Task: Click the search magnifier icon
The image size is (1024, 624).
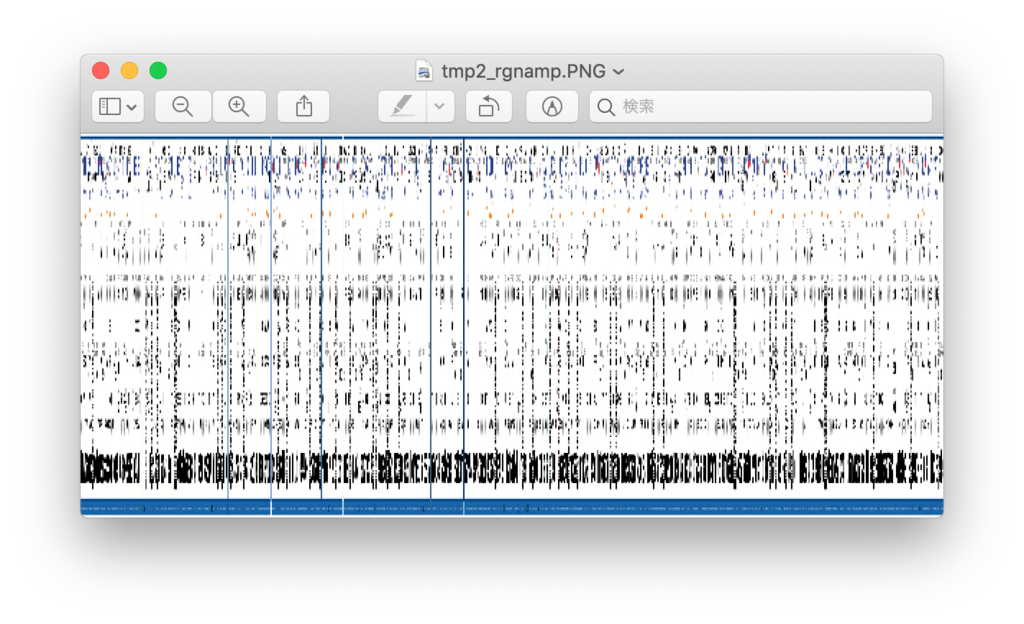Action: pos(606,107)
